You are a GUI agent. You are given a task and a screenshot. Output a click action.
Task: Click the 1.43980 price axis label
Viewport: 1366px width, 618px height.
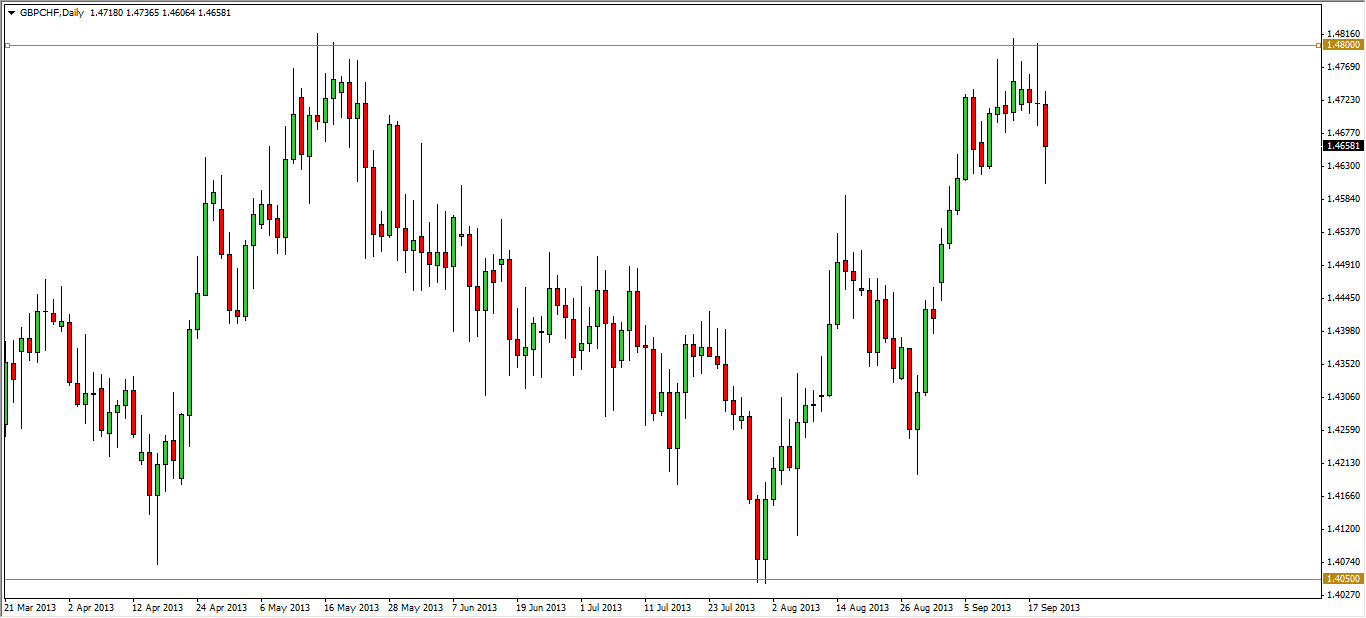coord(1342,330)
